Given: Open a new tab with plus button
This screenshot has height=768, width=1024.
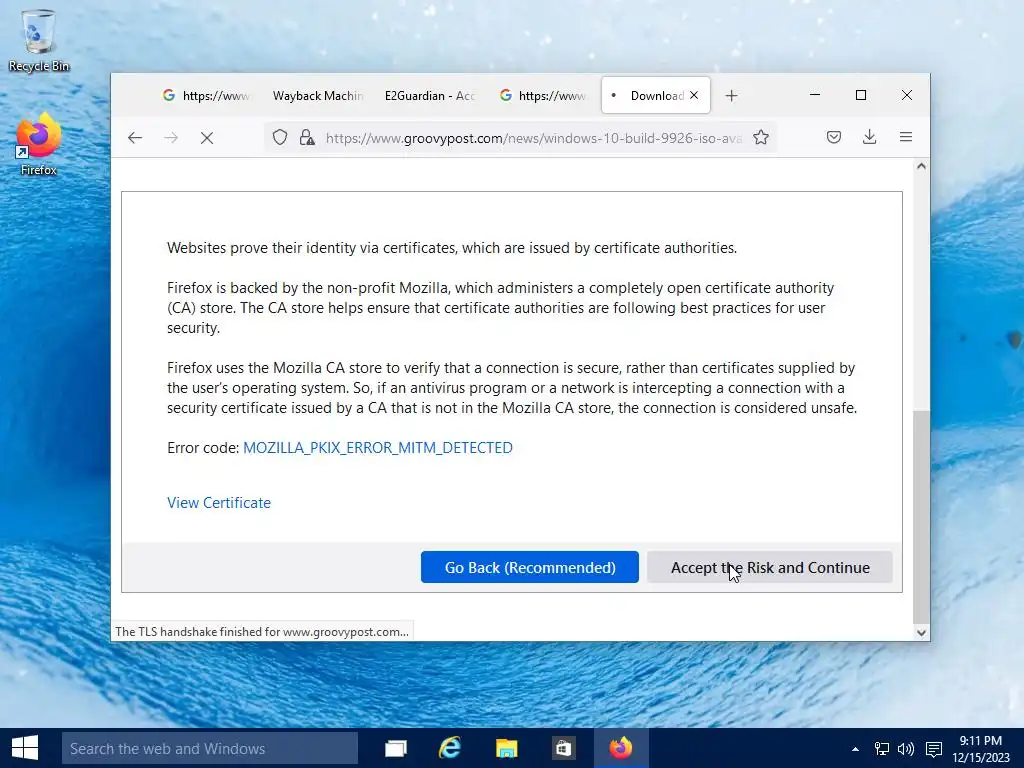Looking at the screenshot, I should [731, 96].
